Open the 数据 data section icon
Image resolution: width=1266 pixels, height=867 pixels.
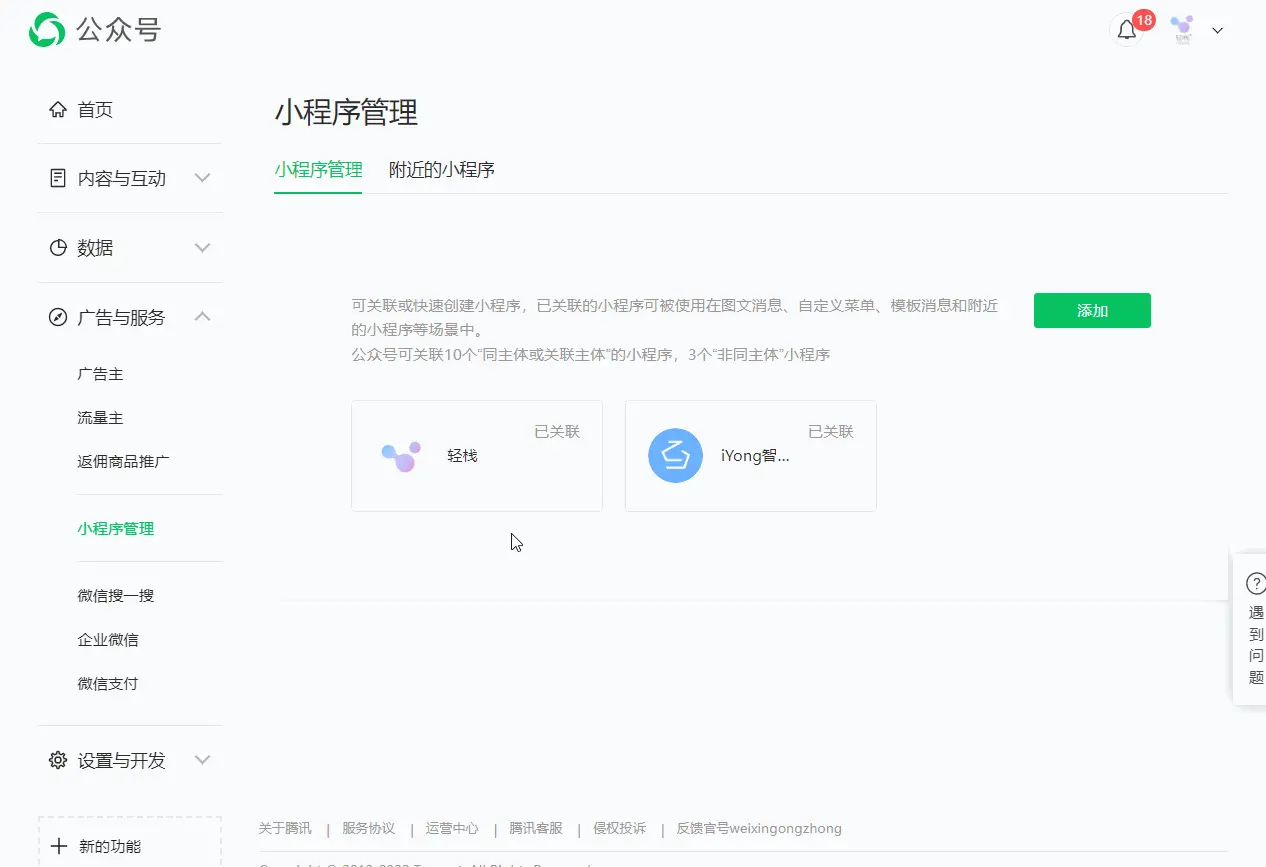pos(57,247)
